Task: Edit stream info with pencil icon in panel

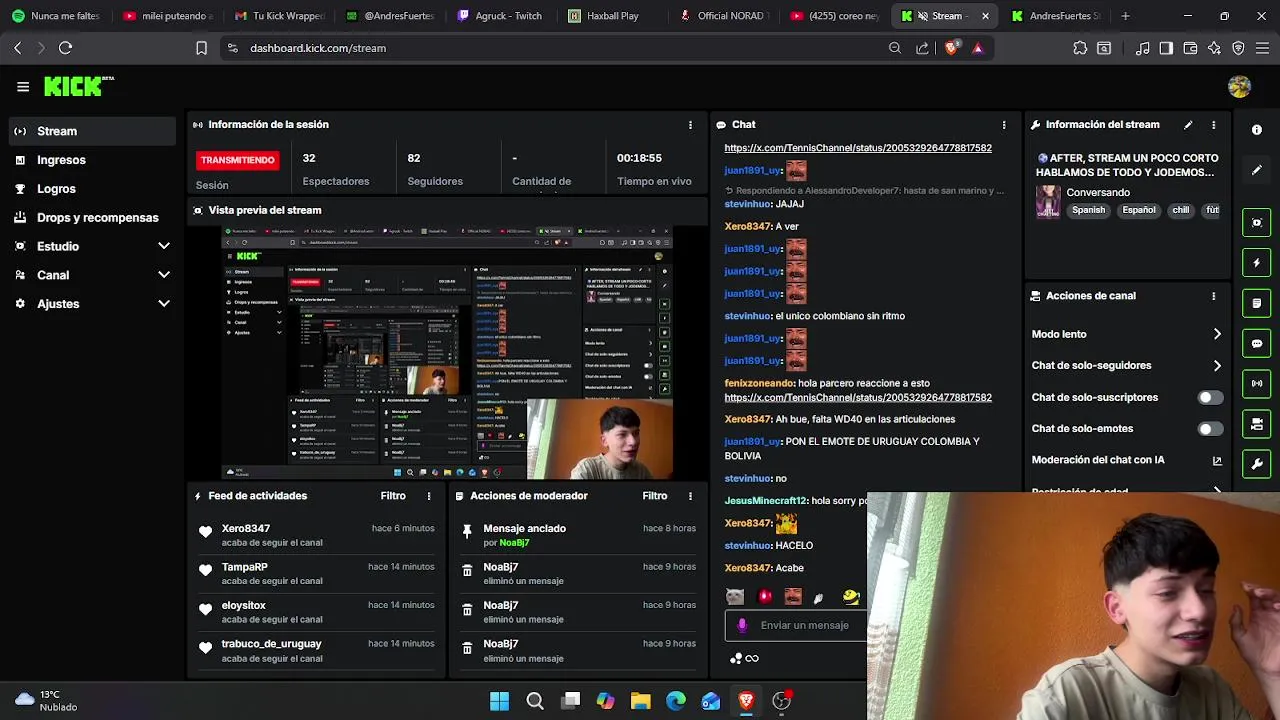Action: point(1188,125)
